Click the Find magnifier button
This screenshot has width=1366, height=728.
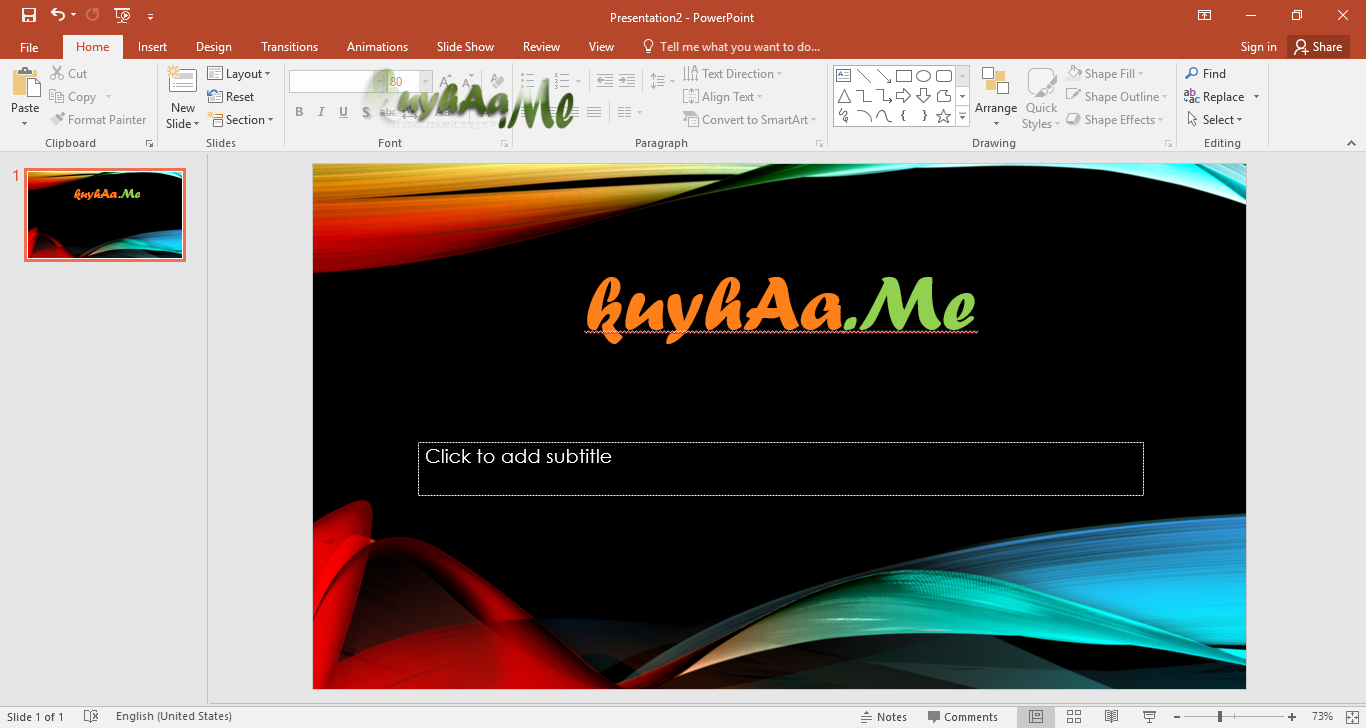pyautogui.click(x=1205, y=73)
